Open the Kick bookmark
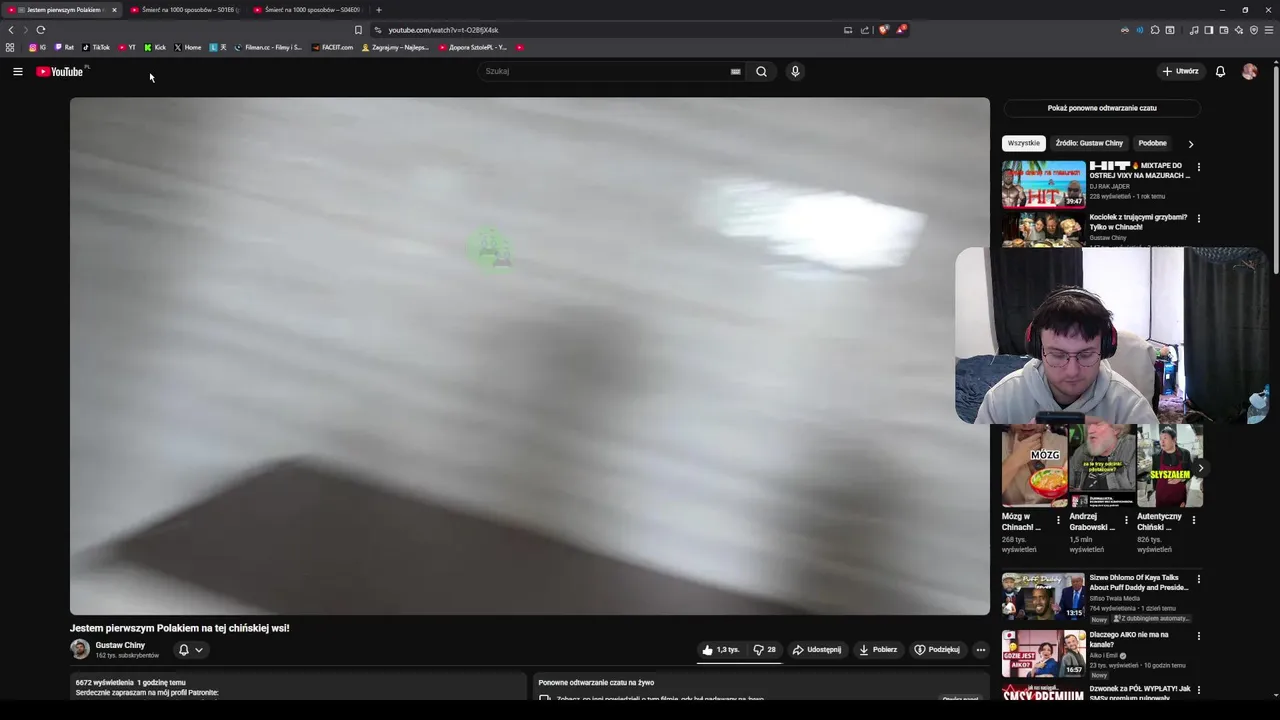Screen dimensions: 1280x720 155,47
